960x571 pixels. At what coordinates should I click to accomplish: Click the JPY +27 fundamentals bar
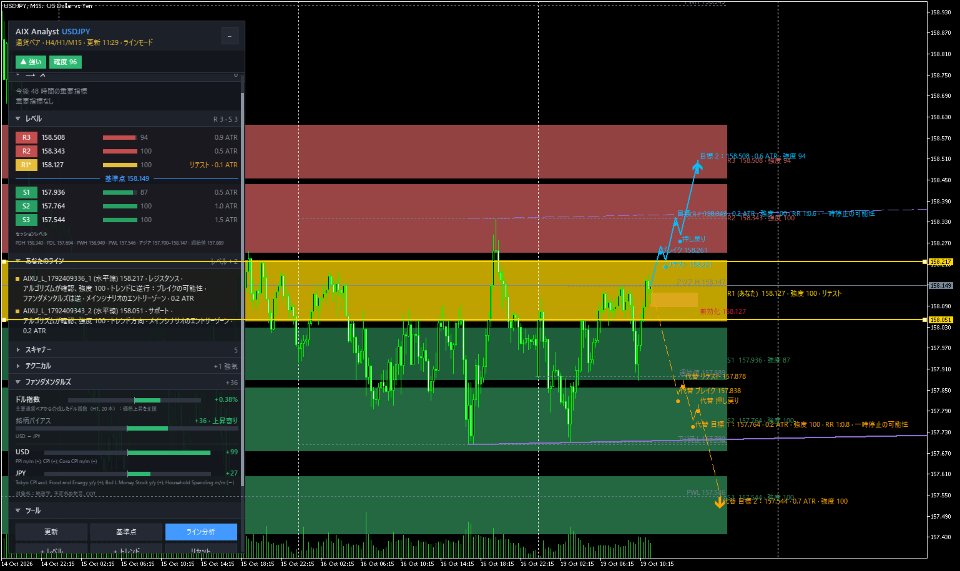click(127, 474)
